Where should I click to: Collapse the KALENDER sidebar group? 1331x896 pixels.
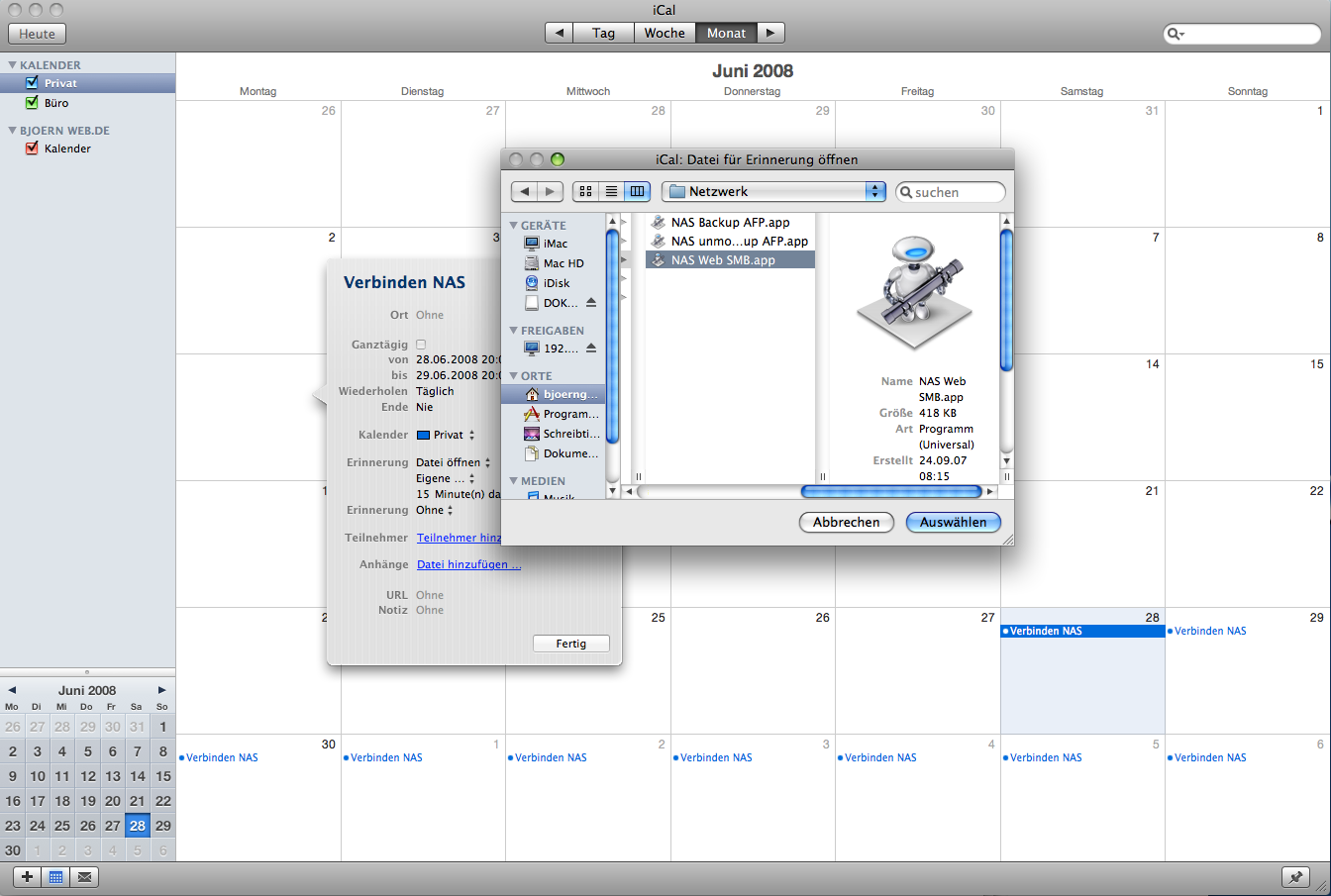[x=13, y=65]
